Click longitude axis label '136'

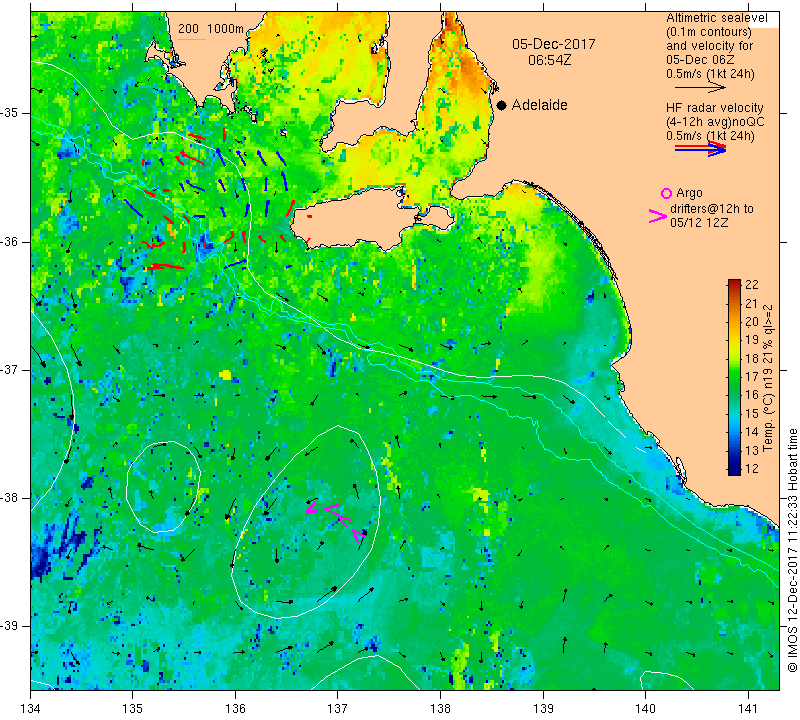tap(235, 709)
